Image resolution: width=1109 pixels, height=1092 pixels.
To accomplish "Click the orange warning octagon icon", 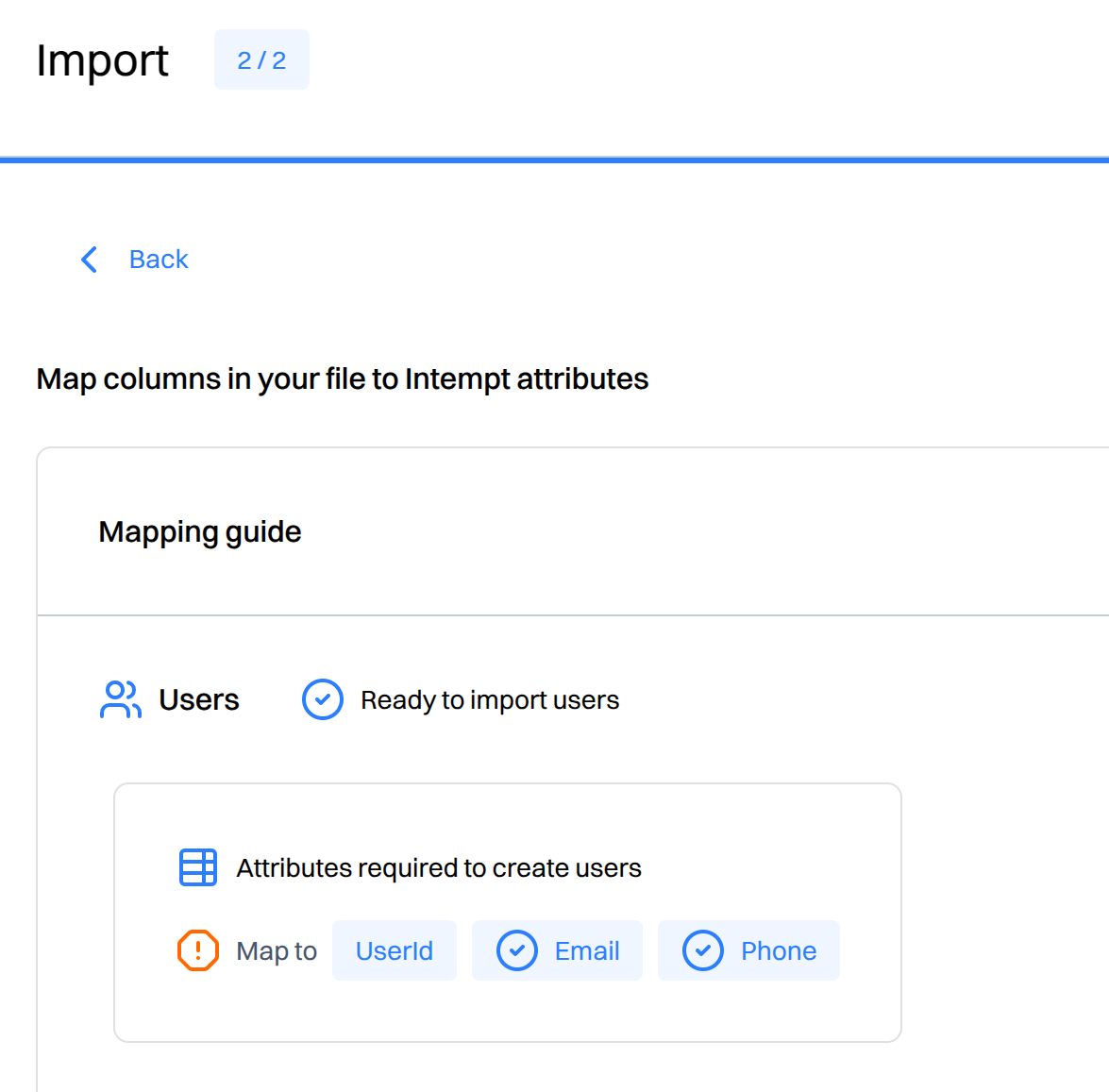I will point(198,949).
